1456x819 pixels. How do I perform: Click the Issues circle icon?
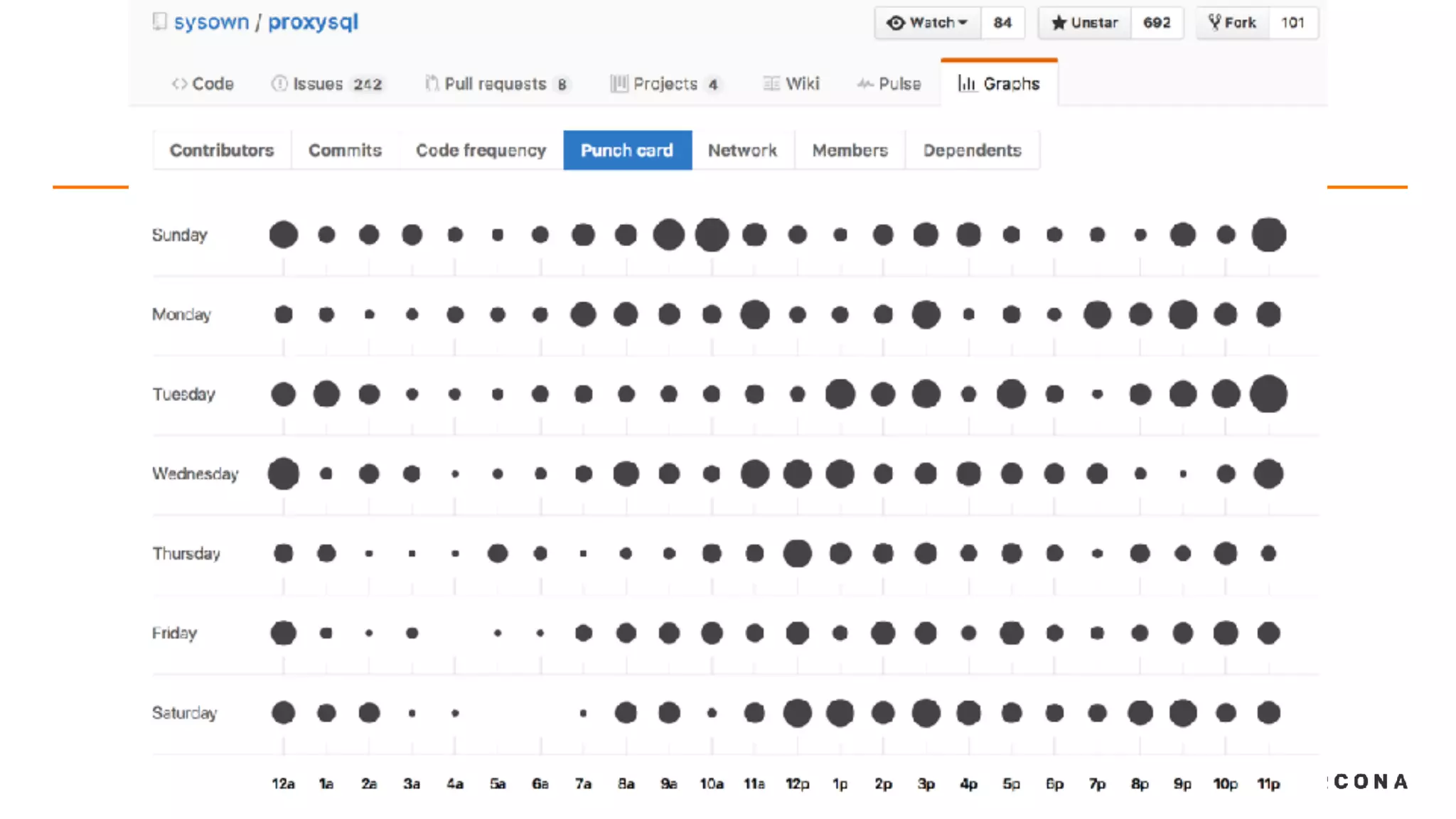coord(279,84)
